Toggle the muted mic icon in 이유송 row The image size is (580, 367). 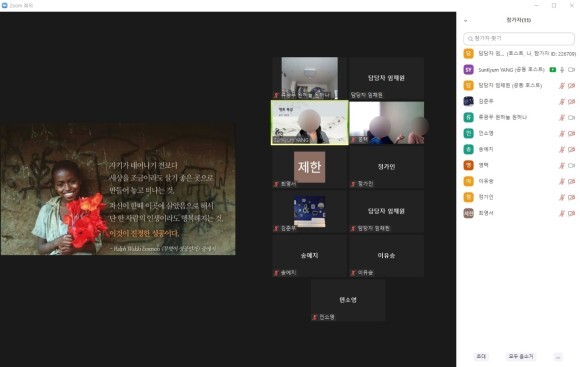(x=562, y=181)
